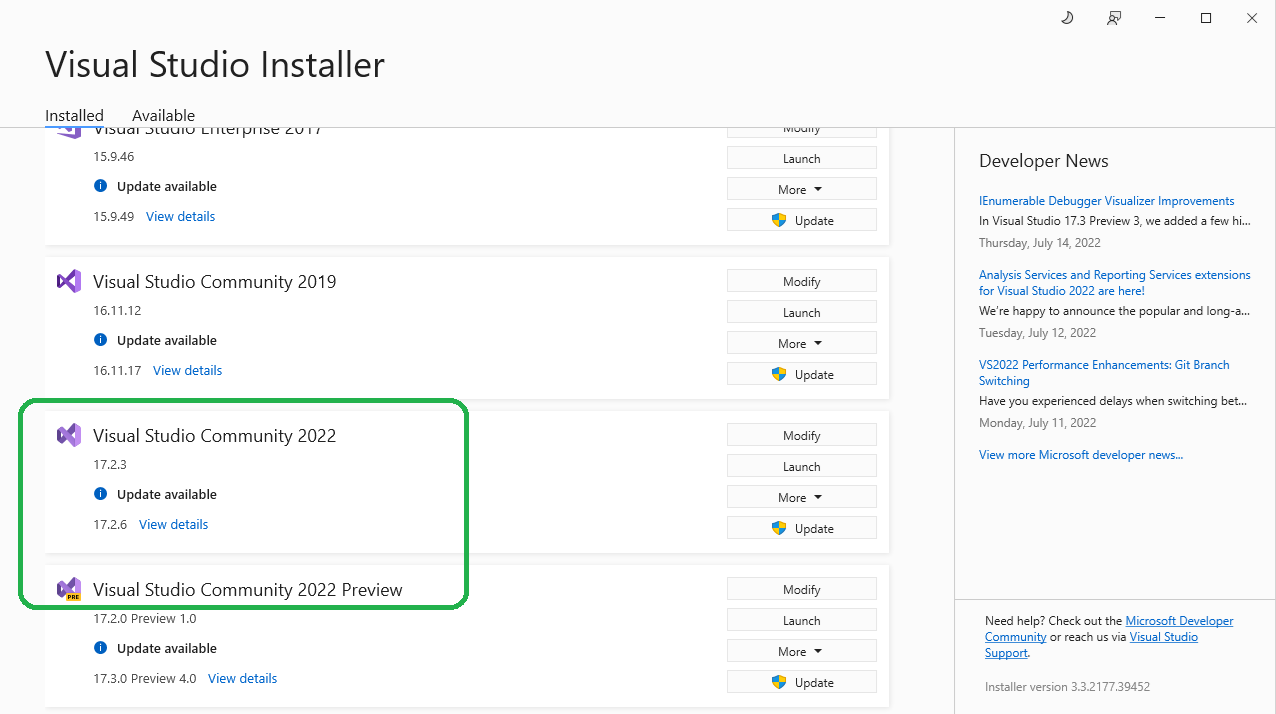Update Visual Studio Community 2022

(802, 528)
